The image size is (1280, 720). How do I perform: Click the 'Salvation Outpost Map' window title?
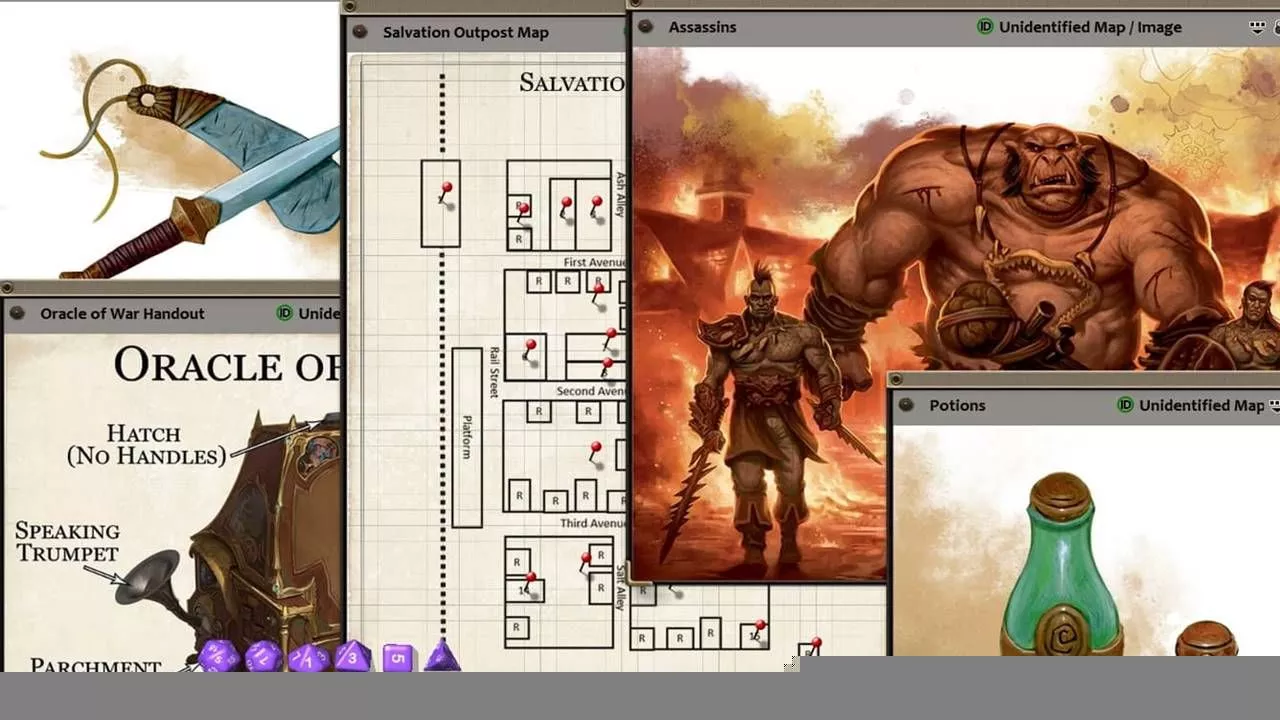point(465,32)
